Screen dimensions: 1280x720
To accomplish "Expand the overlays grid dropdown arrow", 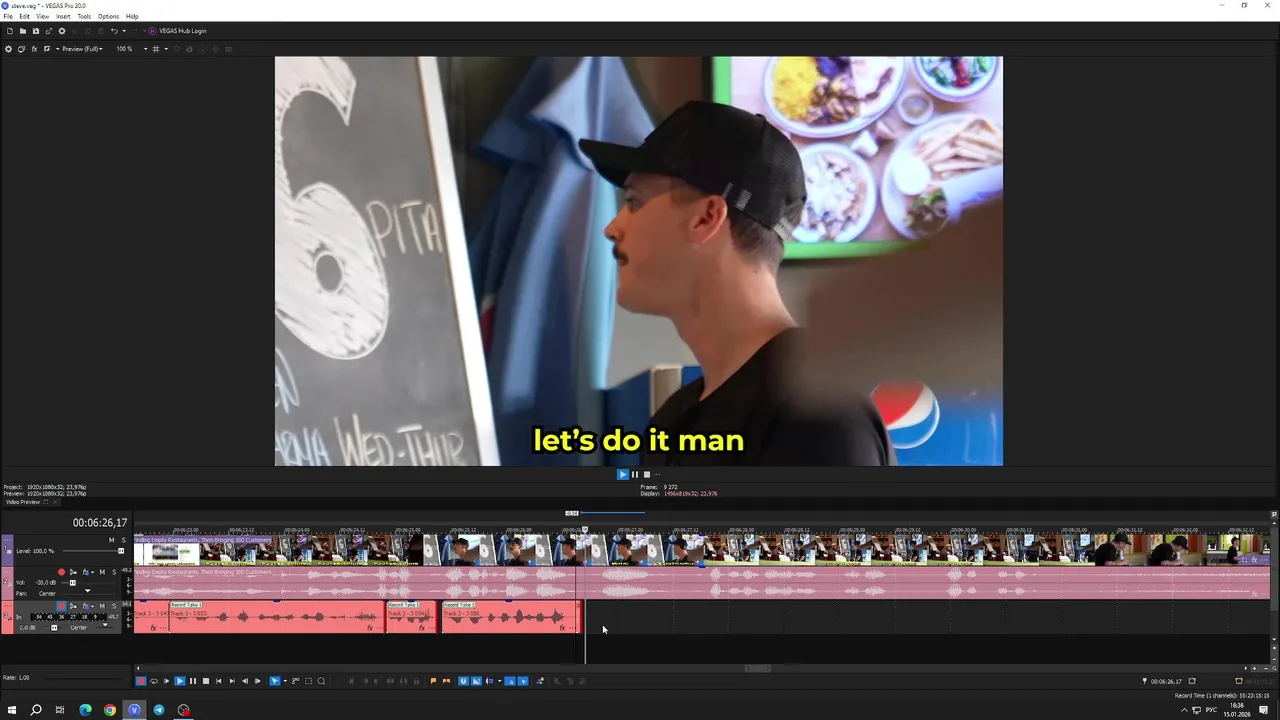I will (x=165, y=49).
